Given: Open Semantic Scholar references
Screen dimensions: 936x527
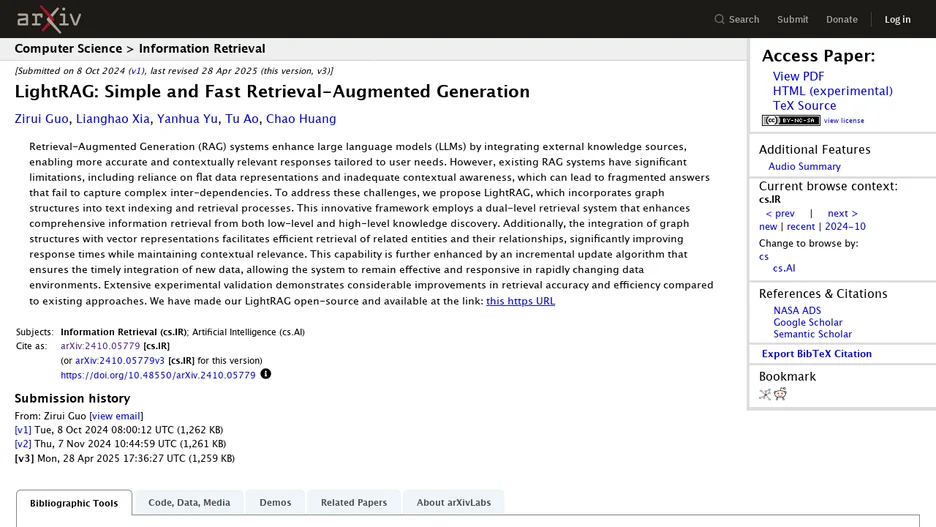Looking at the screenshot, I should (x=812, y=334).
